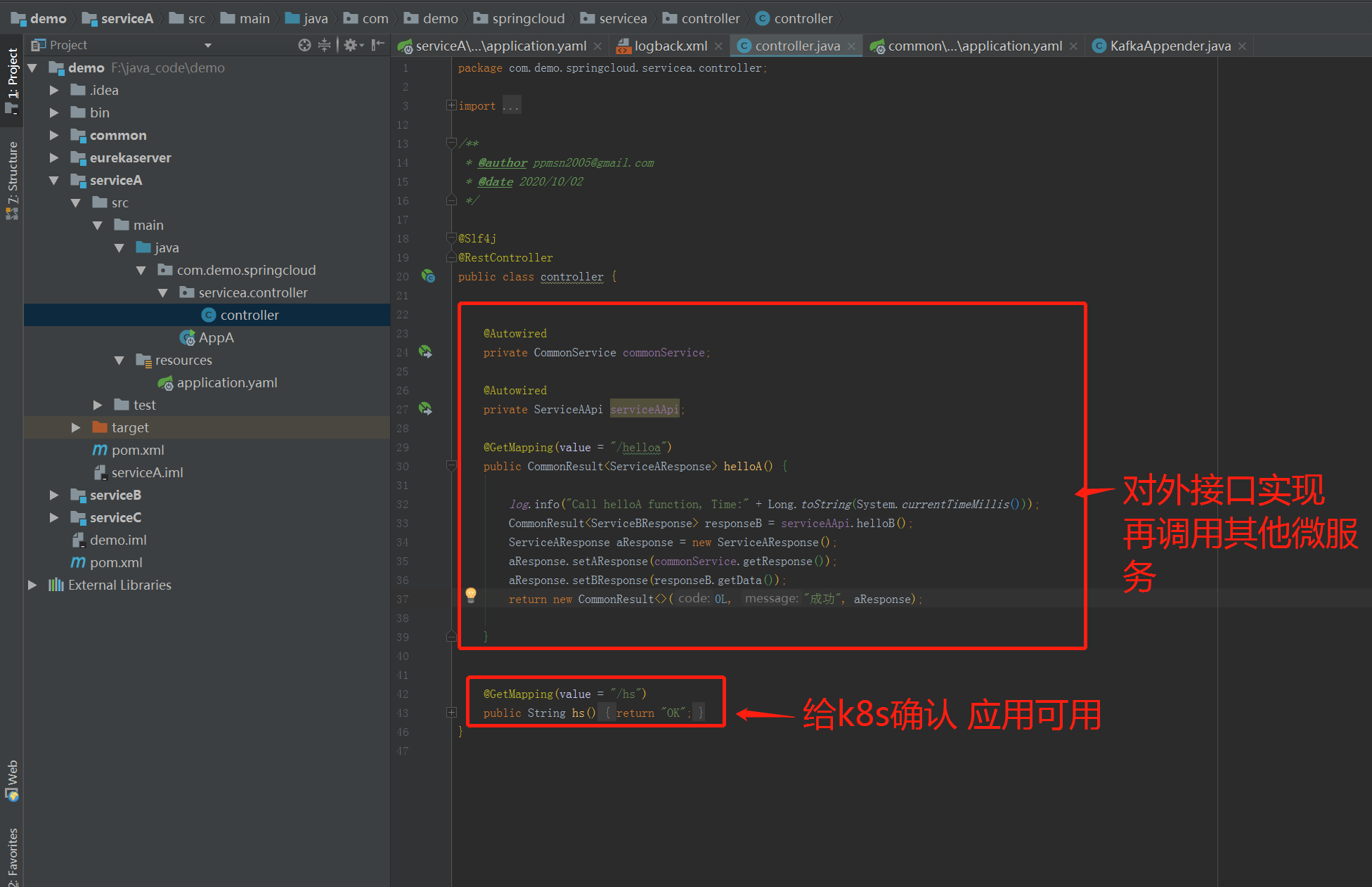Screen dimensions: 1372x887
Task: Switch to the logback.xml editor tab
Action: click(x=670, y=46)
